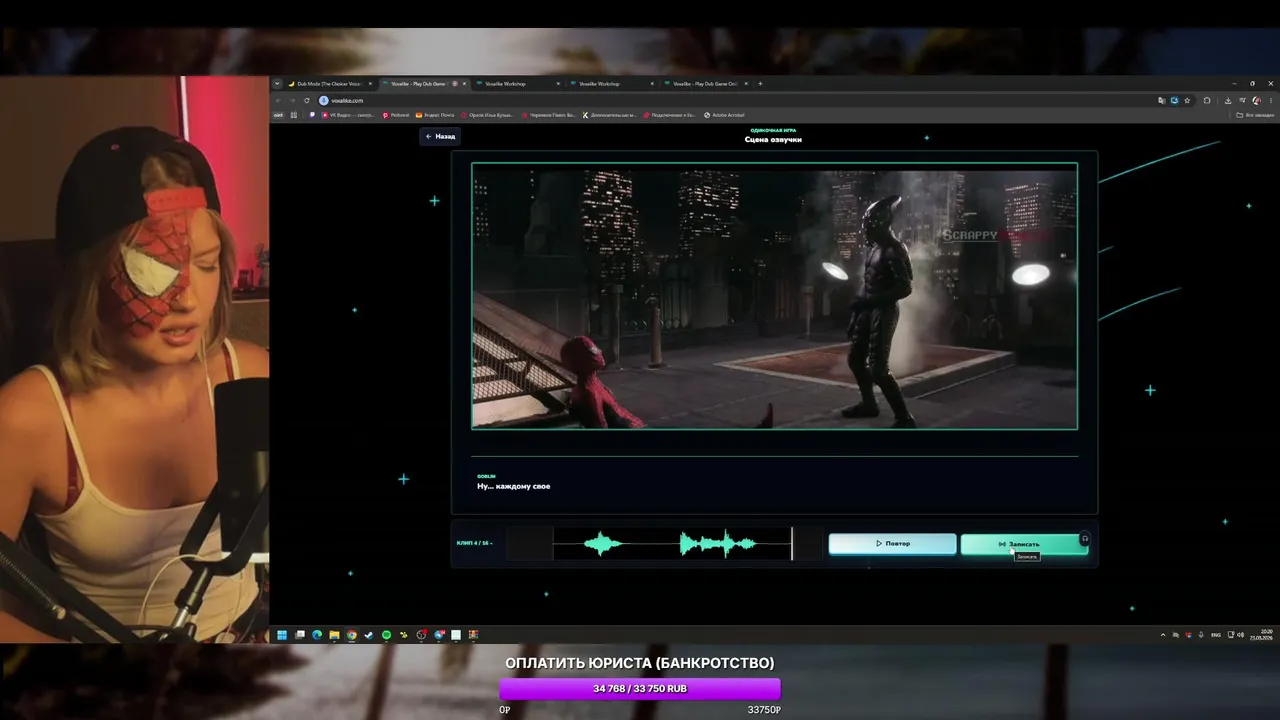
Task: Click the "КЛИП 4 / 16" counter
Action: click(473, 543)
